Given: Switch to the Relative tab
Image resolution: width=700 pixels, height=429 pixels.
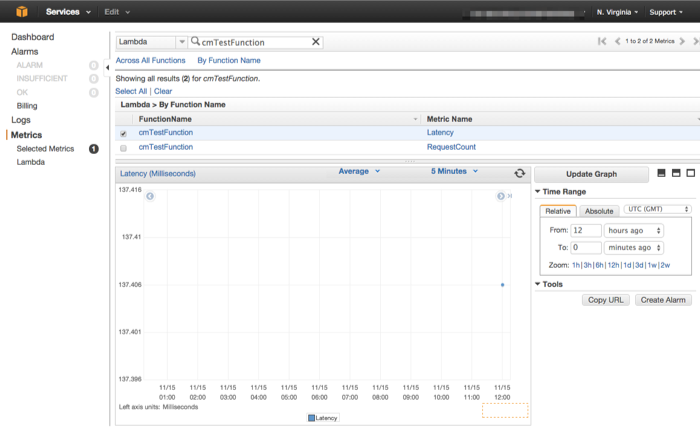Looking at the screenshot, I should tap(558, 211).
